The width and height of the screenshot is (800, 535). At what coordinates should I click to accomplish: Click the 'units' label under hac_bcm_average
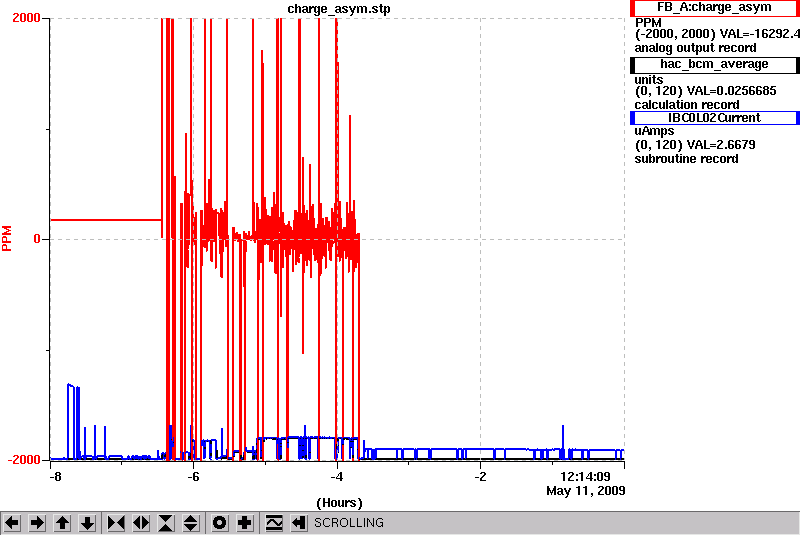[x=648, y=80]
